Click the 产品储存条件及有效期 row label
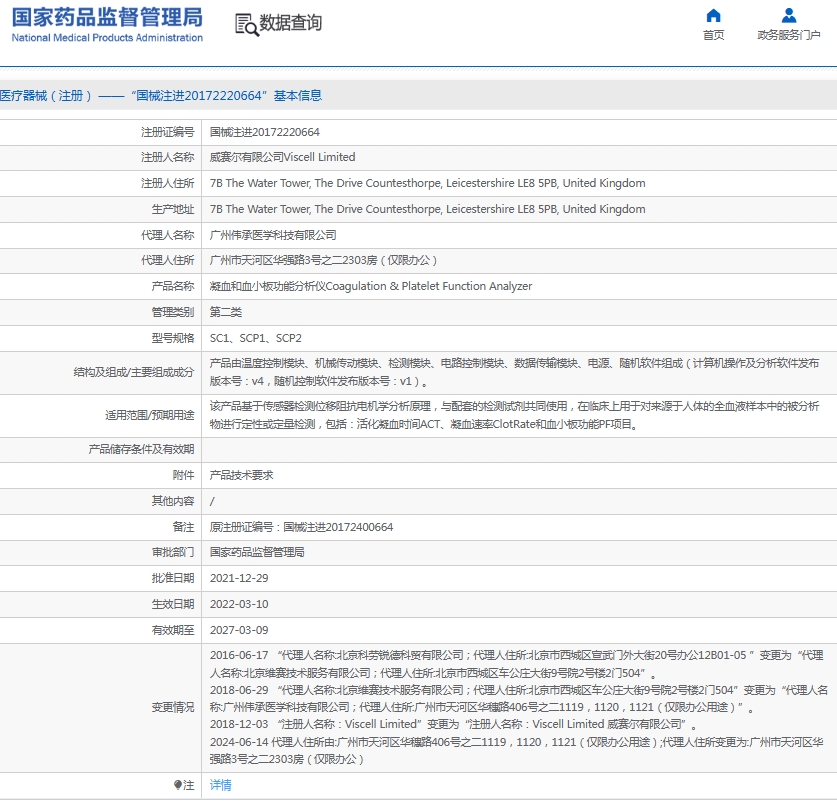Image resolution: width=837 pixels, height=803 pixels. pos(141,450)
